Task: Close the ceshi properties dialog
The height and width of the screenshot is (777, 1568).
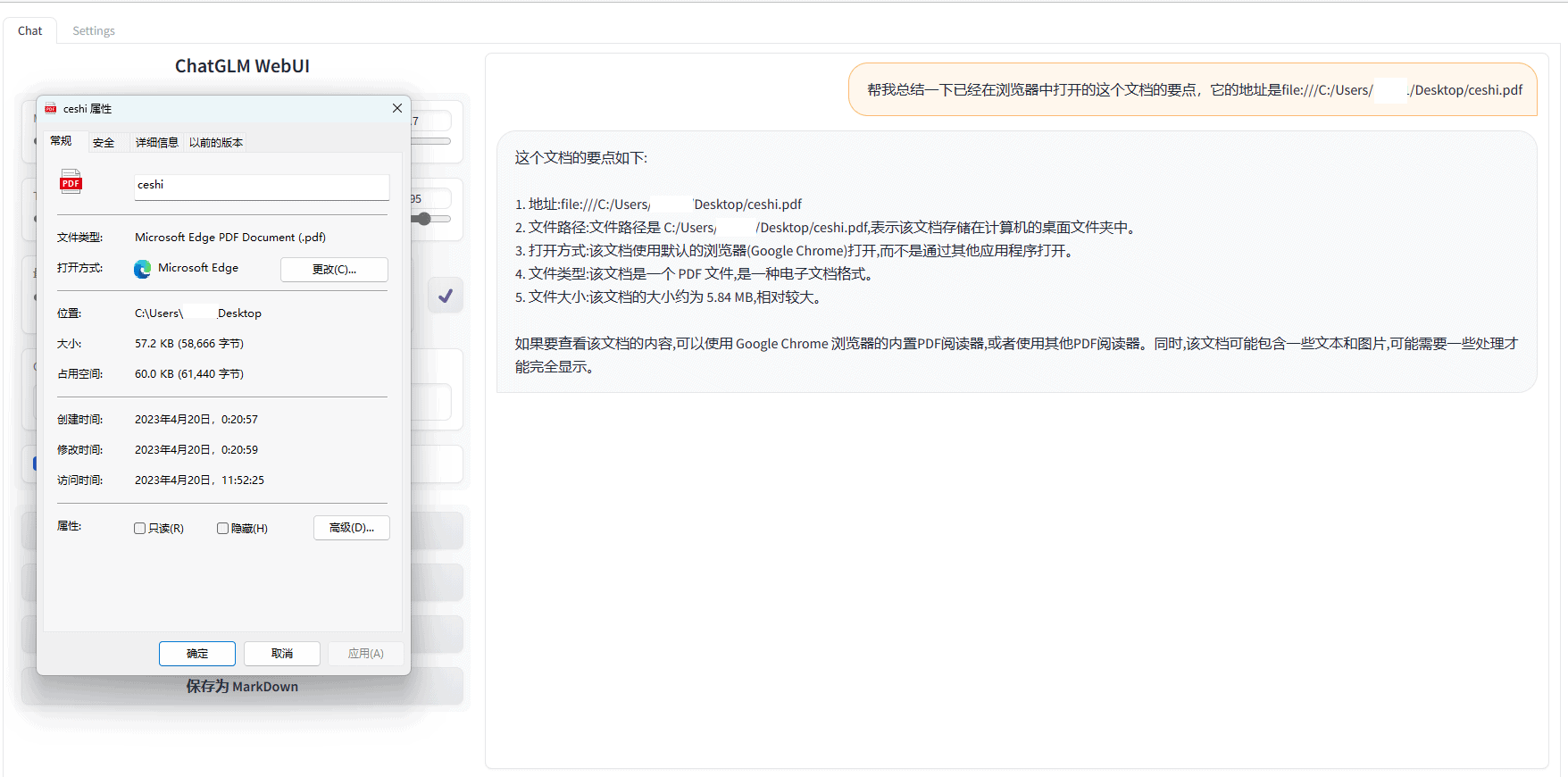Action: [396, 108]
